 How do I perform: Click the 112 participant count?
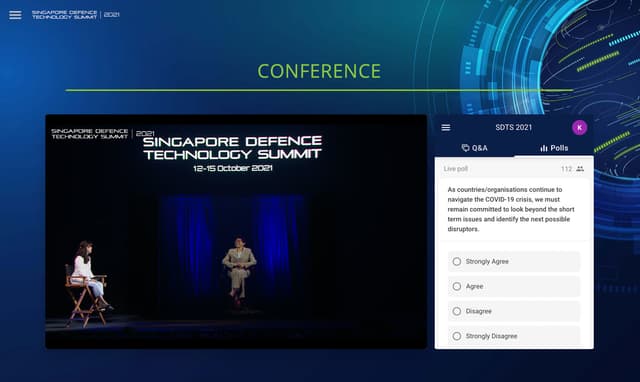(566, 169)
